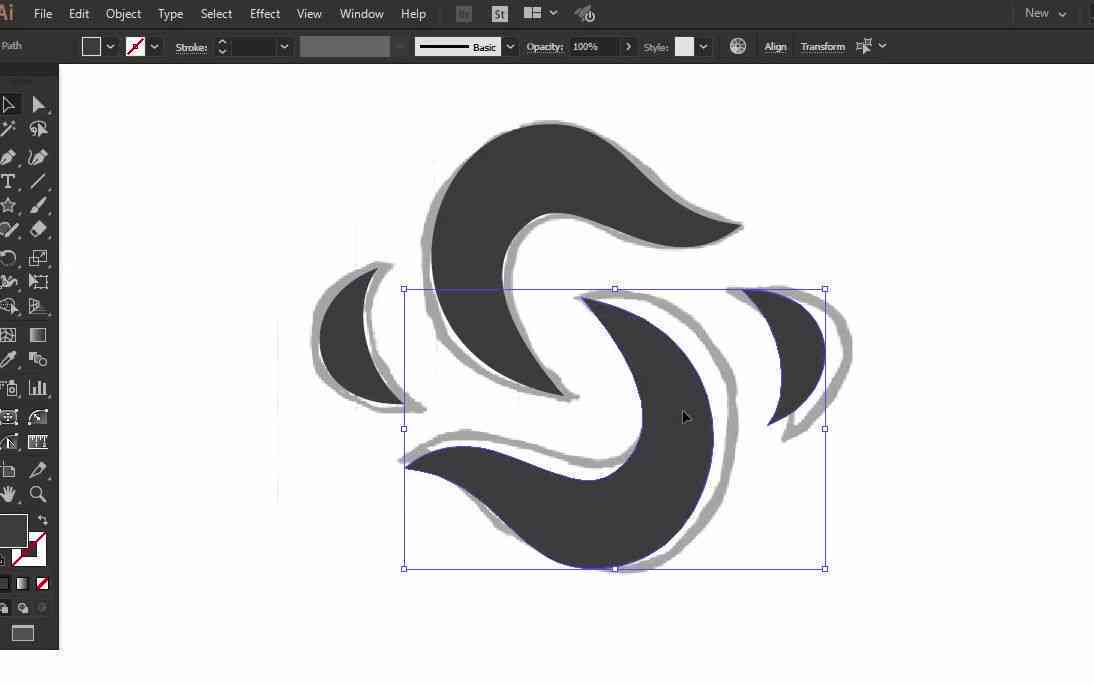Open the graphic Style dropdown
The image size is (1094, 684).
tap(703, 47)
